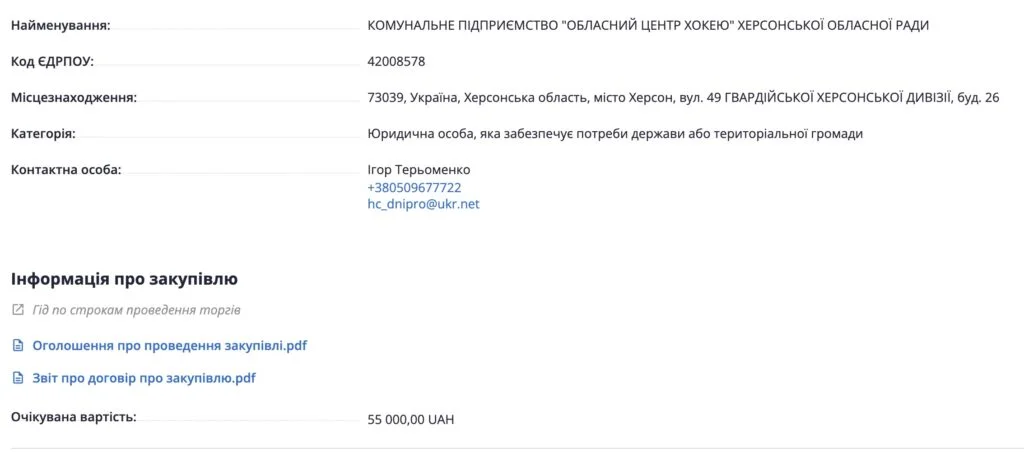The image size is (1024, 452).
Task: Open the Звіт про договір про закупівлю.pdf link
Action: 144,379
